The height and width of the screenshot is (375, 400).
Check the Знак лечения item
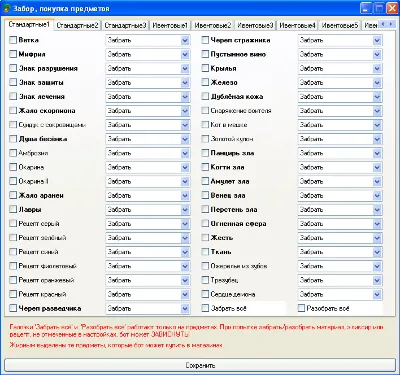(x=13, y=96)
